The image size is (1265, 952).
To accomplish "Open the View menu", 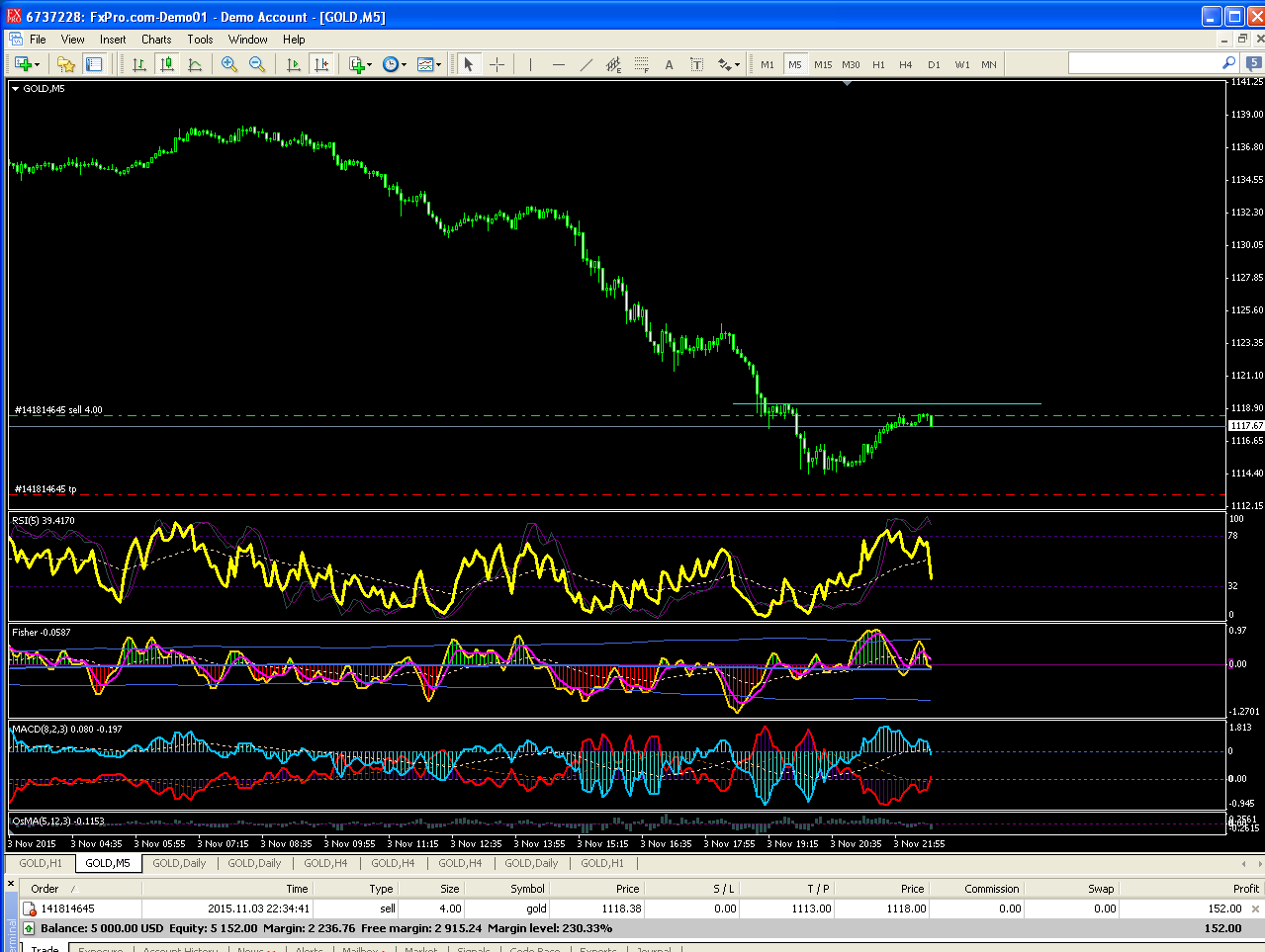I will click(x=72, y=40).
